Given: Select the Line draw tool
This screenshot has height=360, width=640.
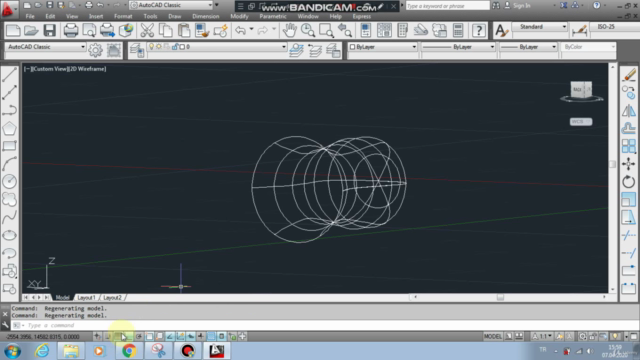Looking at the screenshot, I should (9, 74).
